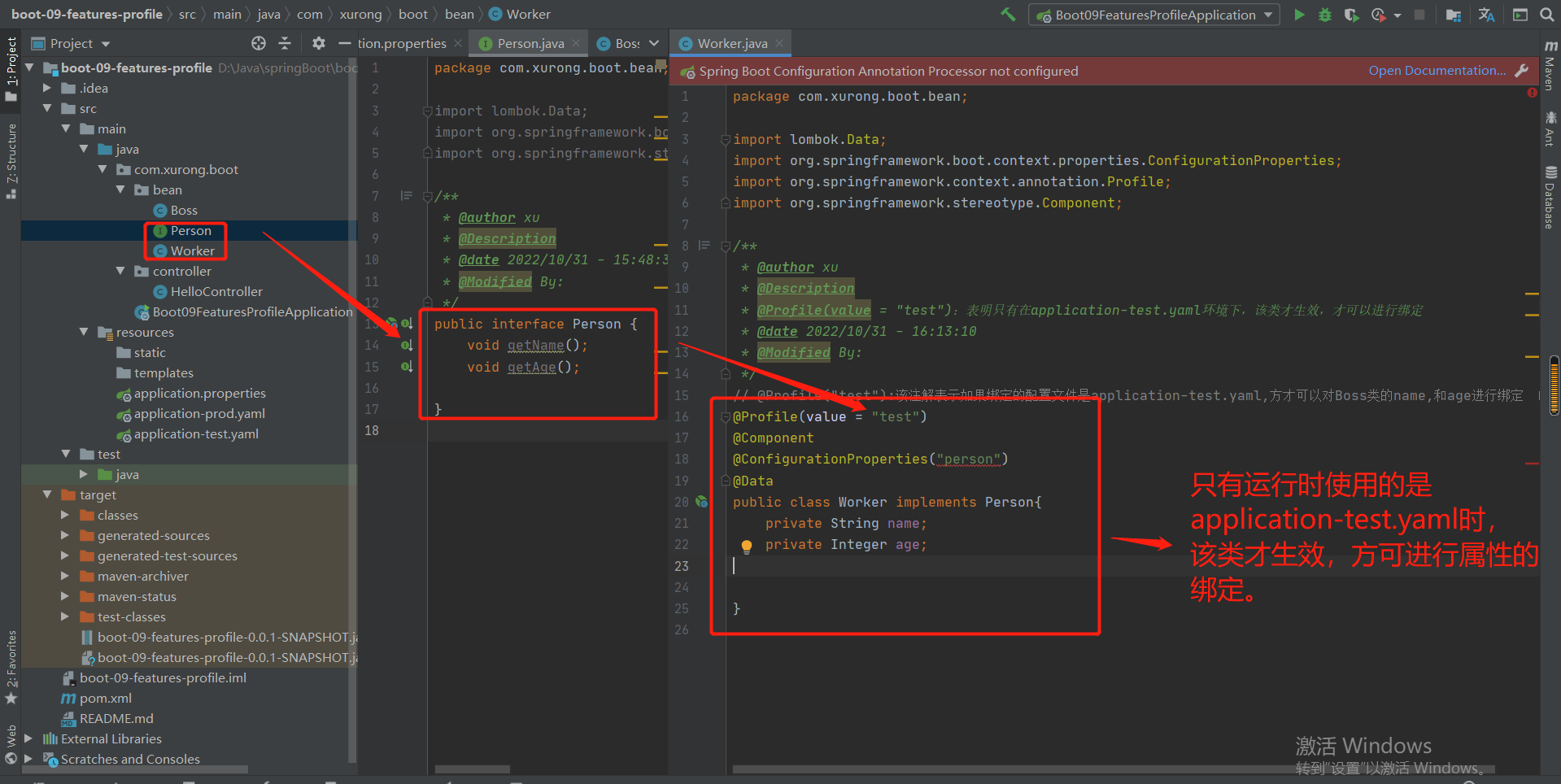Click the yellow light bulb intention icon
1561x784 pixels.
(746, 547)
